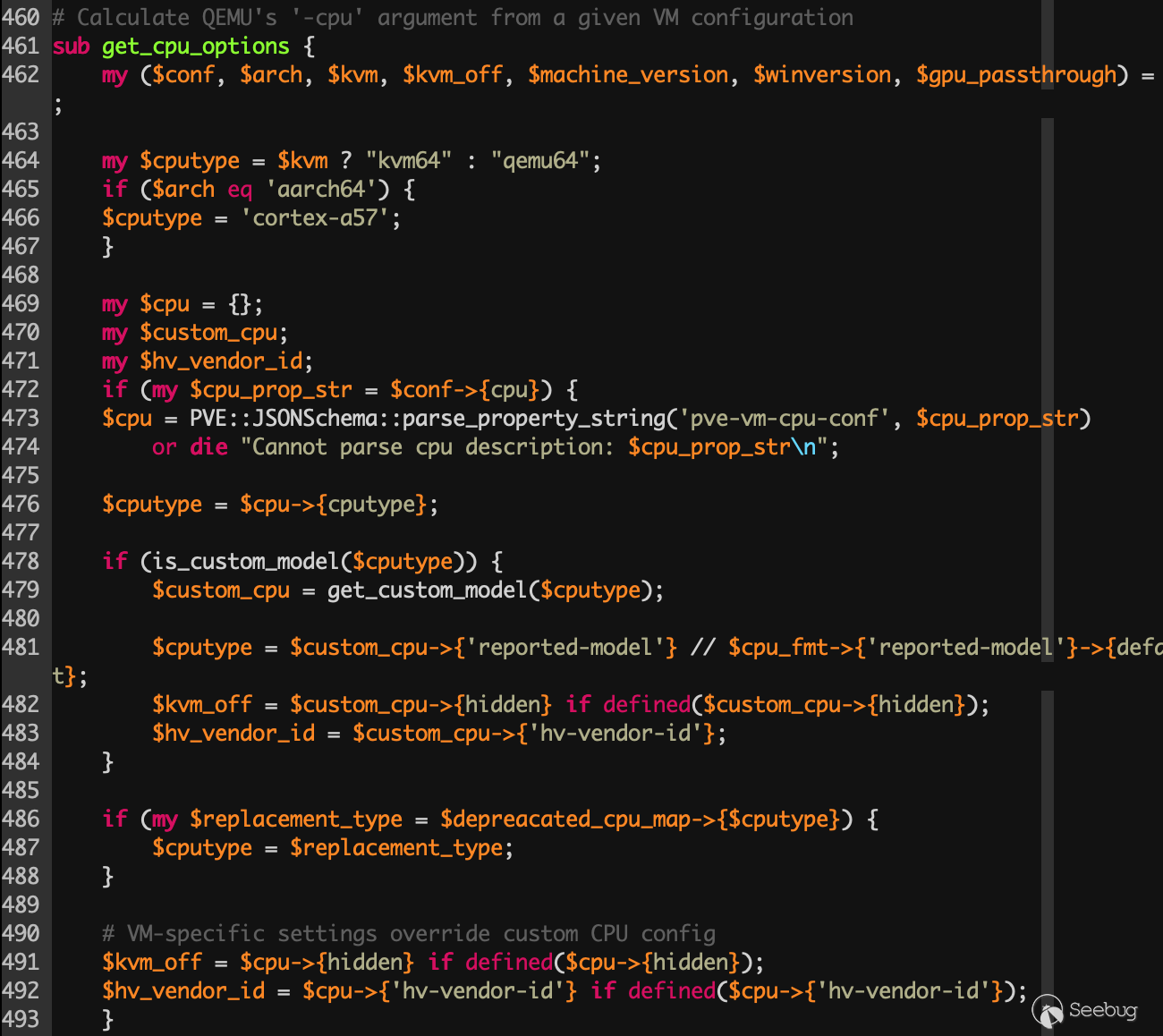Click the die keyword on line 474

209,447
